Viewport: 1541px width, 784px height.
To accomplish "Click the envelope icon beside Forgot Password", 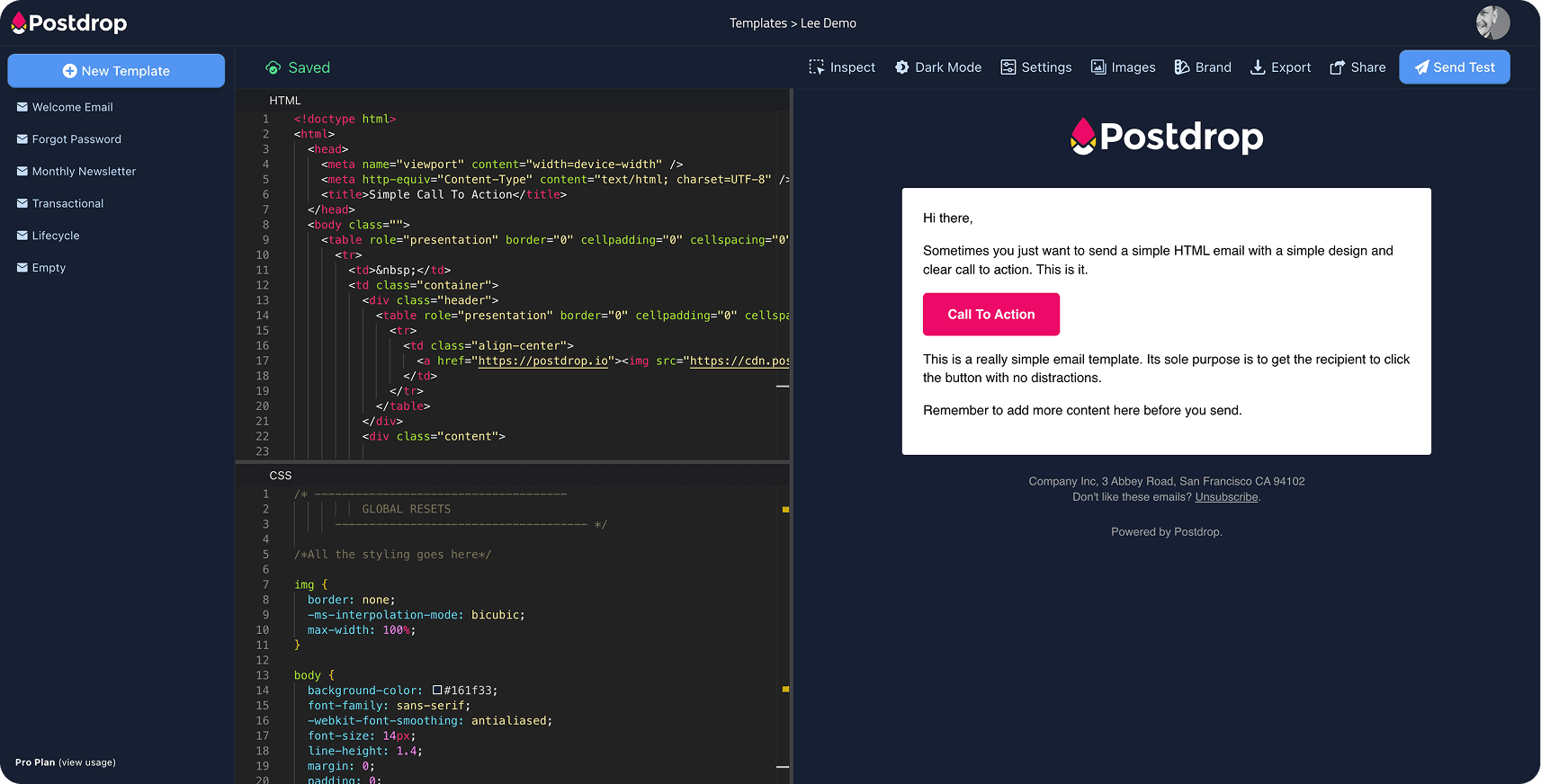I will (x=22, y=139).
